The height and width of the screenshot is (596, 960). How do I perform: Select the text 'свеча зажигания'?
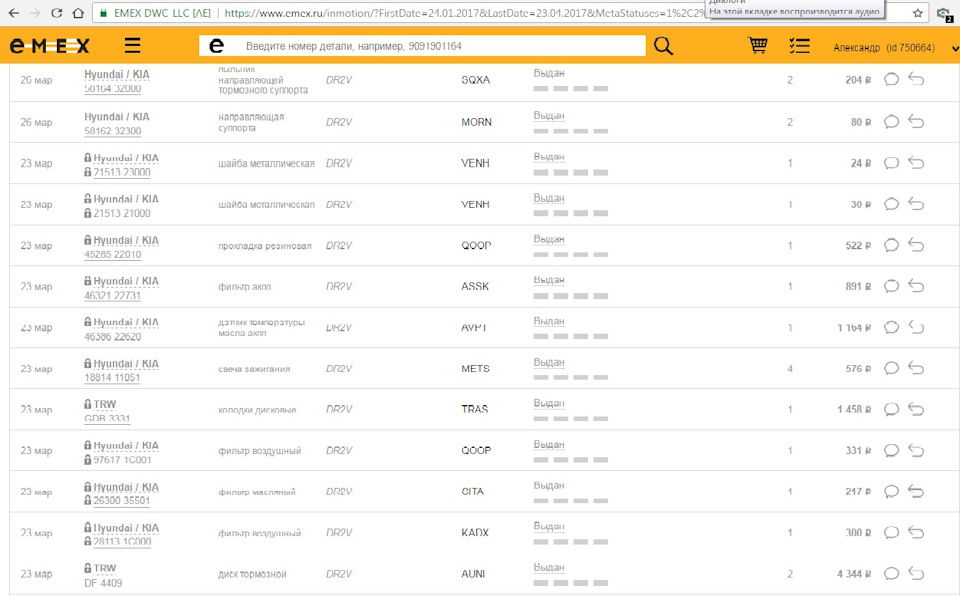[x=254, y=369]
